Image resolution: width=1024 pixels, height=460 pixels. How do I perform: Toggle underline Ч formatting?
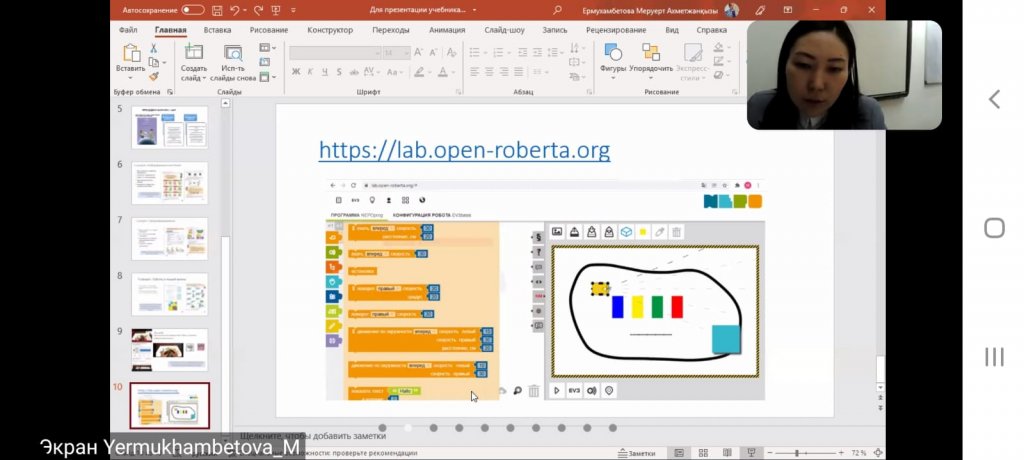[x=325, y=72]
